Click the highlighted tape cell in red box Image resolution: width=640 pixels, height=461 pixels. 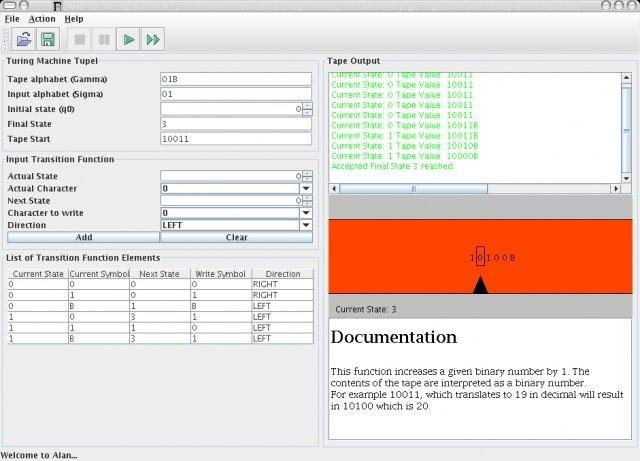point(480,257)
